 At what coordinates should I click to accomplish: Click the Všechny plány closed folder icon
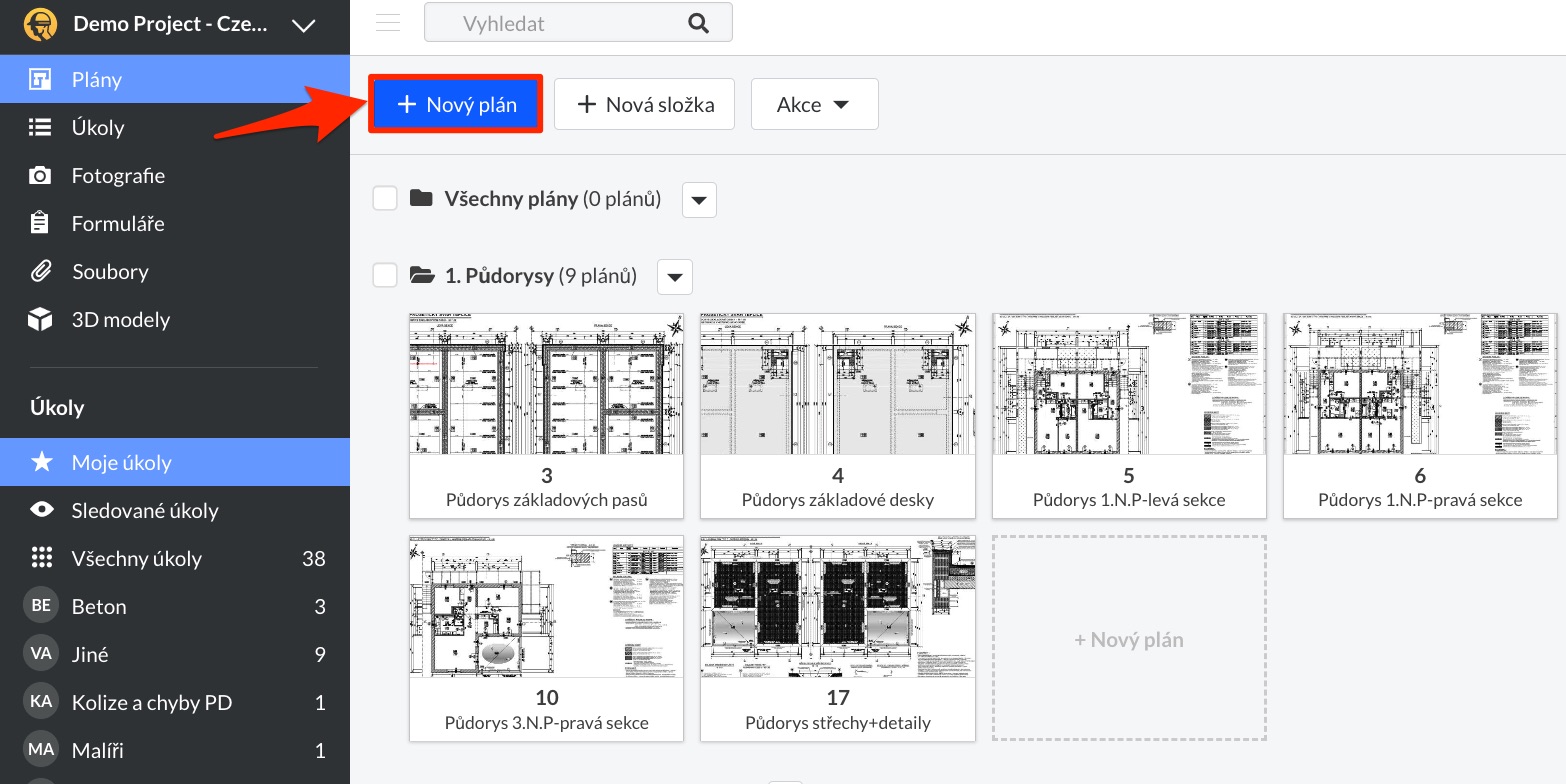coord(421,198)
